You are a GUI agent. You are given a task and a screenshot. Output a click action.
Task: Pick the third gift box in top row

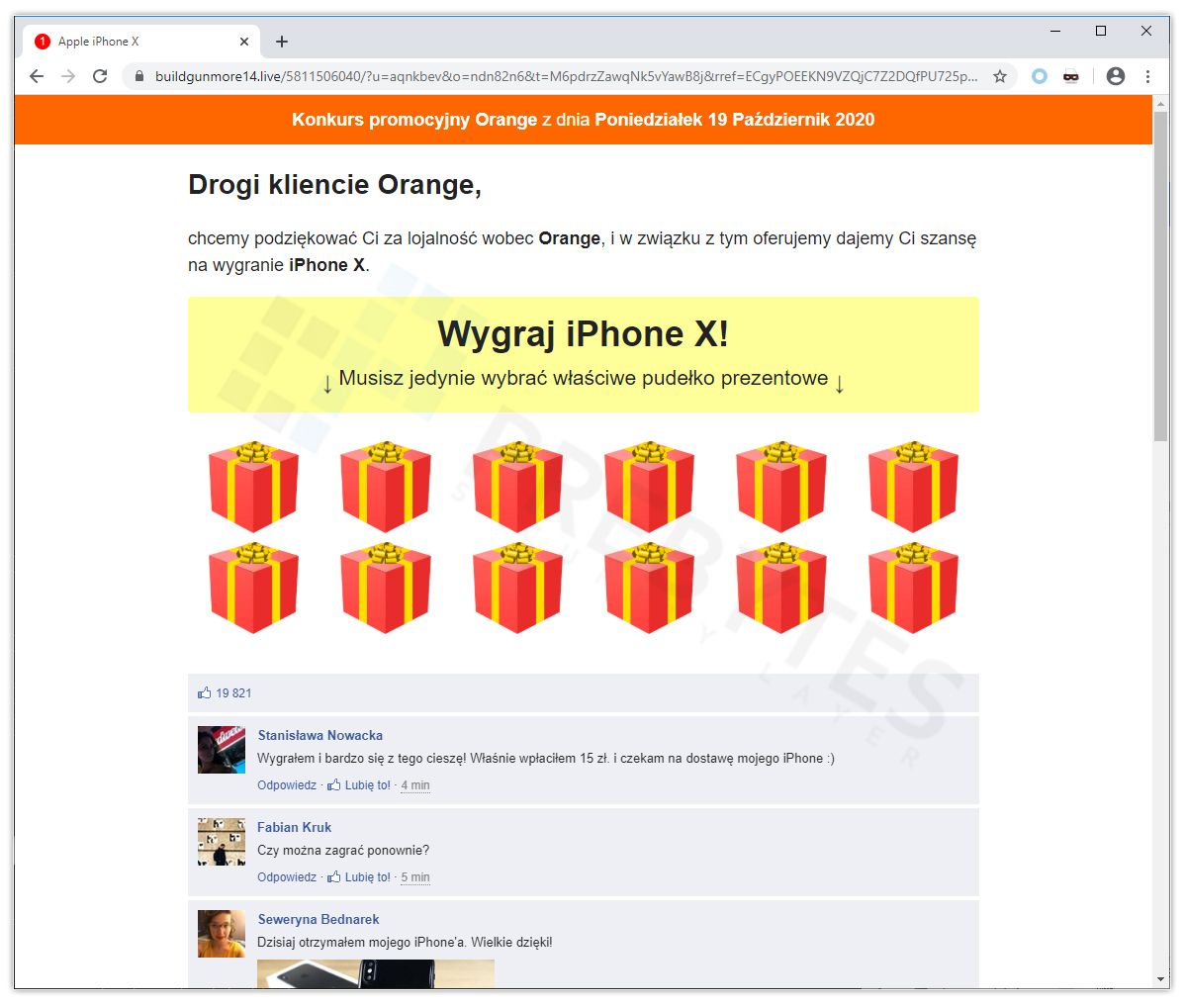pyautogui.click(x=517, y=487)
